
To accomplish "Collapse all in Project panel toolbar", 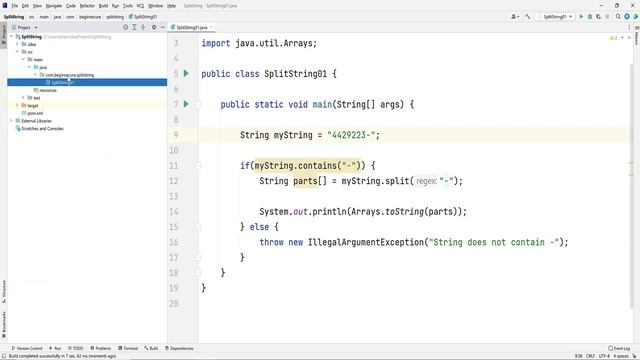I will pos(143,27).
